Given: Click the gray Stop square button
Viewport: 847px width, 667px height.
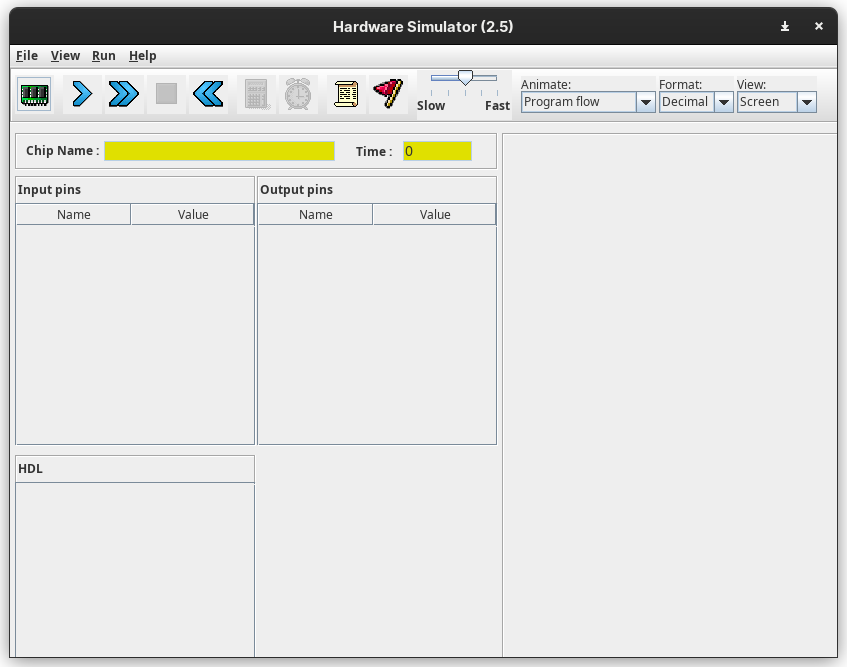Looking at the screenshot, I should [x=166, y=95].
